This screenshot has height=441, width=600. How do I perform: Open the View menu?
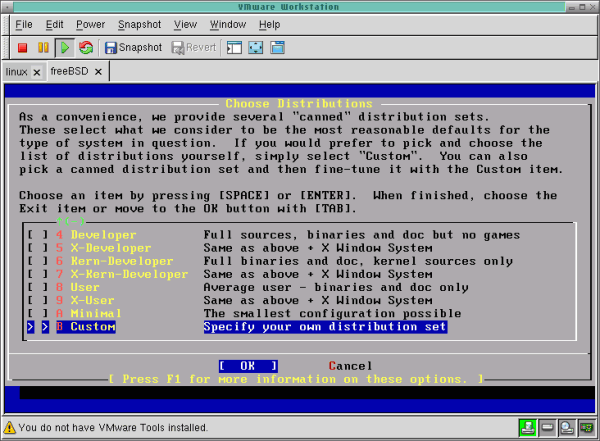186,24
